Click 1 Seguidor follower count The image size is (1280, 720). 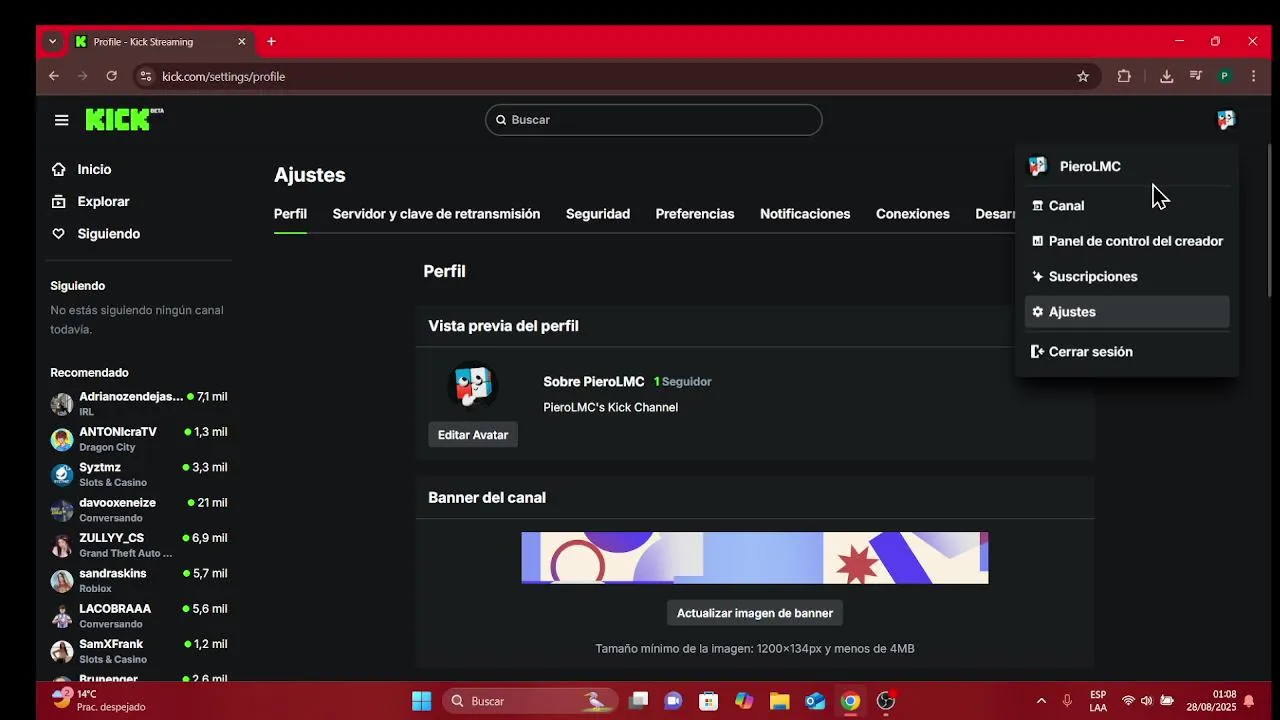683,382
